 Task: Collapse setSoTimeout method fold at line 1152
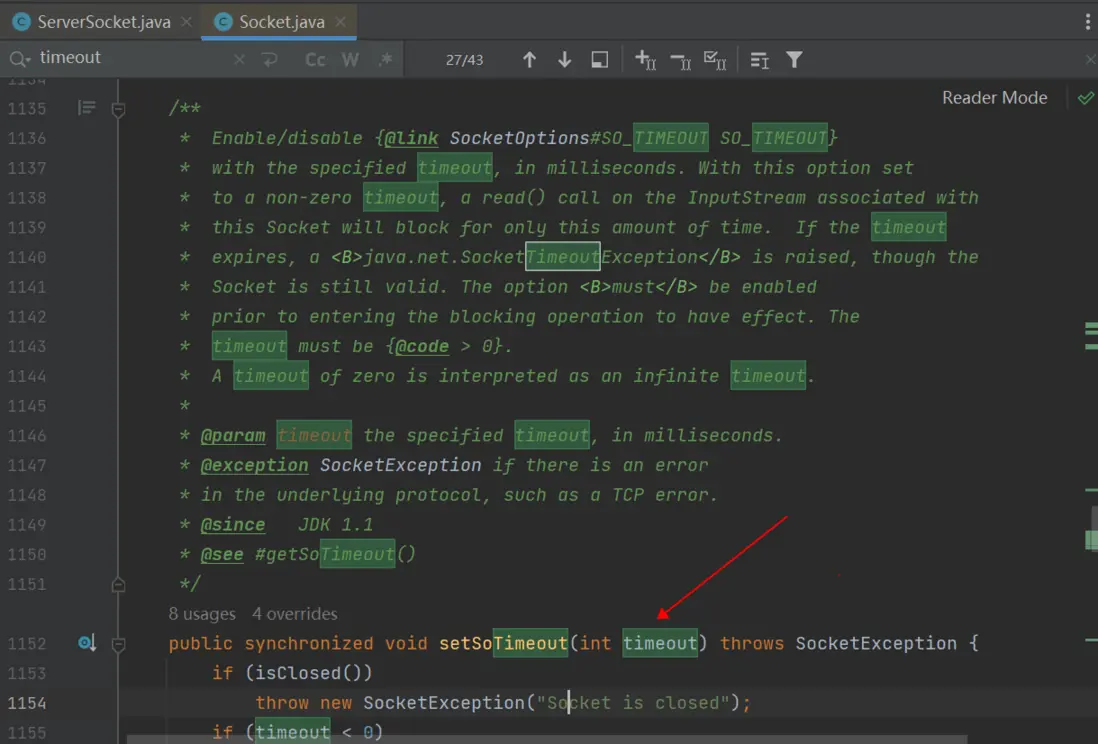tap(119, 643)
